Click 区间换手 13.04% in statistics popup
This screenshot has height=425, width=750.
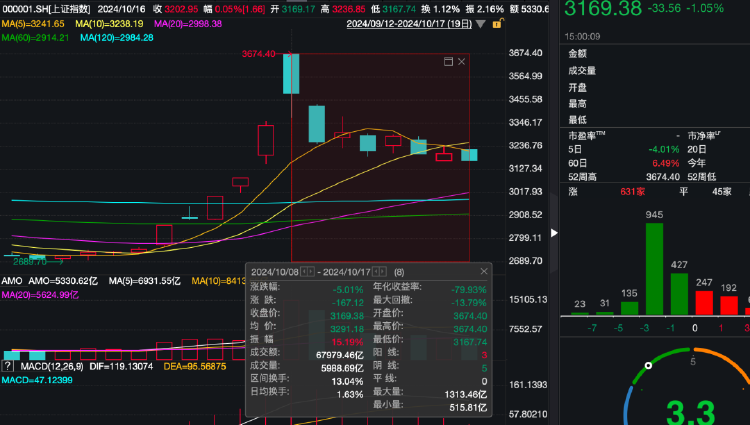[x=347, y=381]
